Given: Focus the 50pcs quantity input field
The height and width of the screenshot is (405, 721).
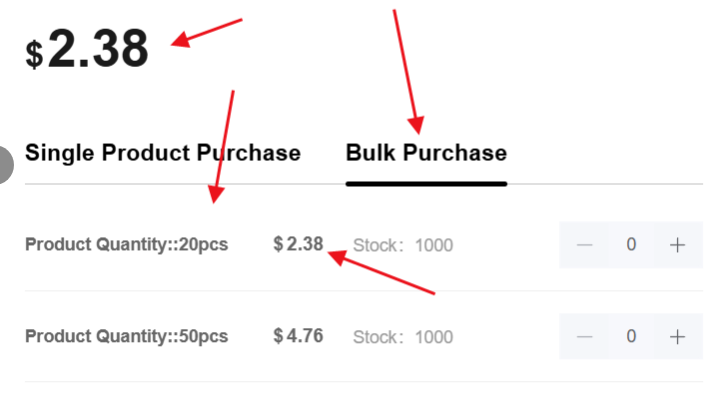Looking at the screenshot, I should pyautogui.click(x=631, y=336).
